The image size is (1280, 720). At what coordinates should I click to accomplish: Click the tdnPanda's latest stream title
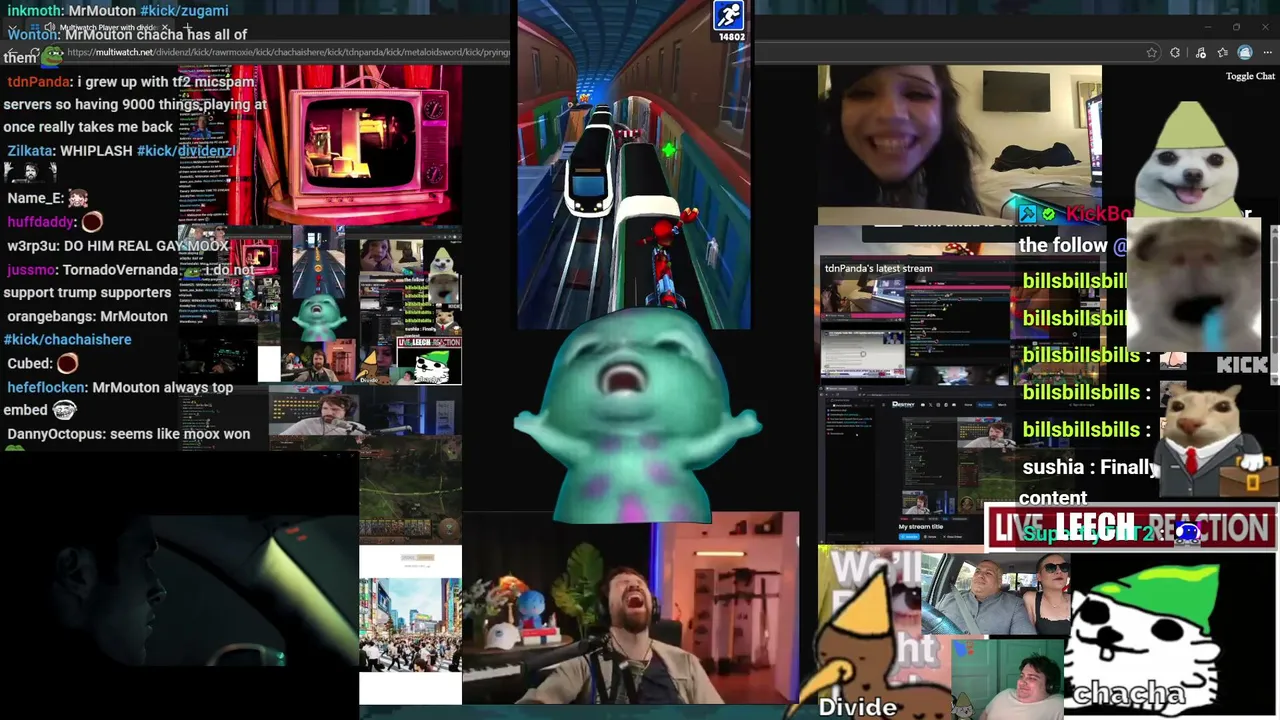point(878,268)
